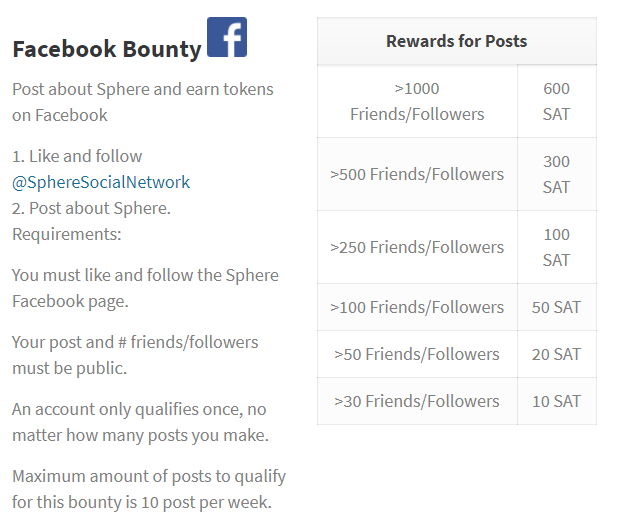Select the 50 SAT reward cell
The height and width of the screenshot is (525, 626).
pyautogui.click(x=556, y=307)
